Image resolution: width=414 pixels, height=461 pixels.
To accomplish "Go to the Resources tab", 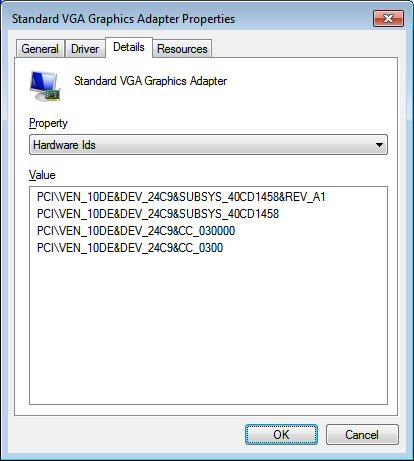I will (x=182, y=49).
